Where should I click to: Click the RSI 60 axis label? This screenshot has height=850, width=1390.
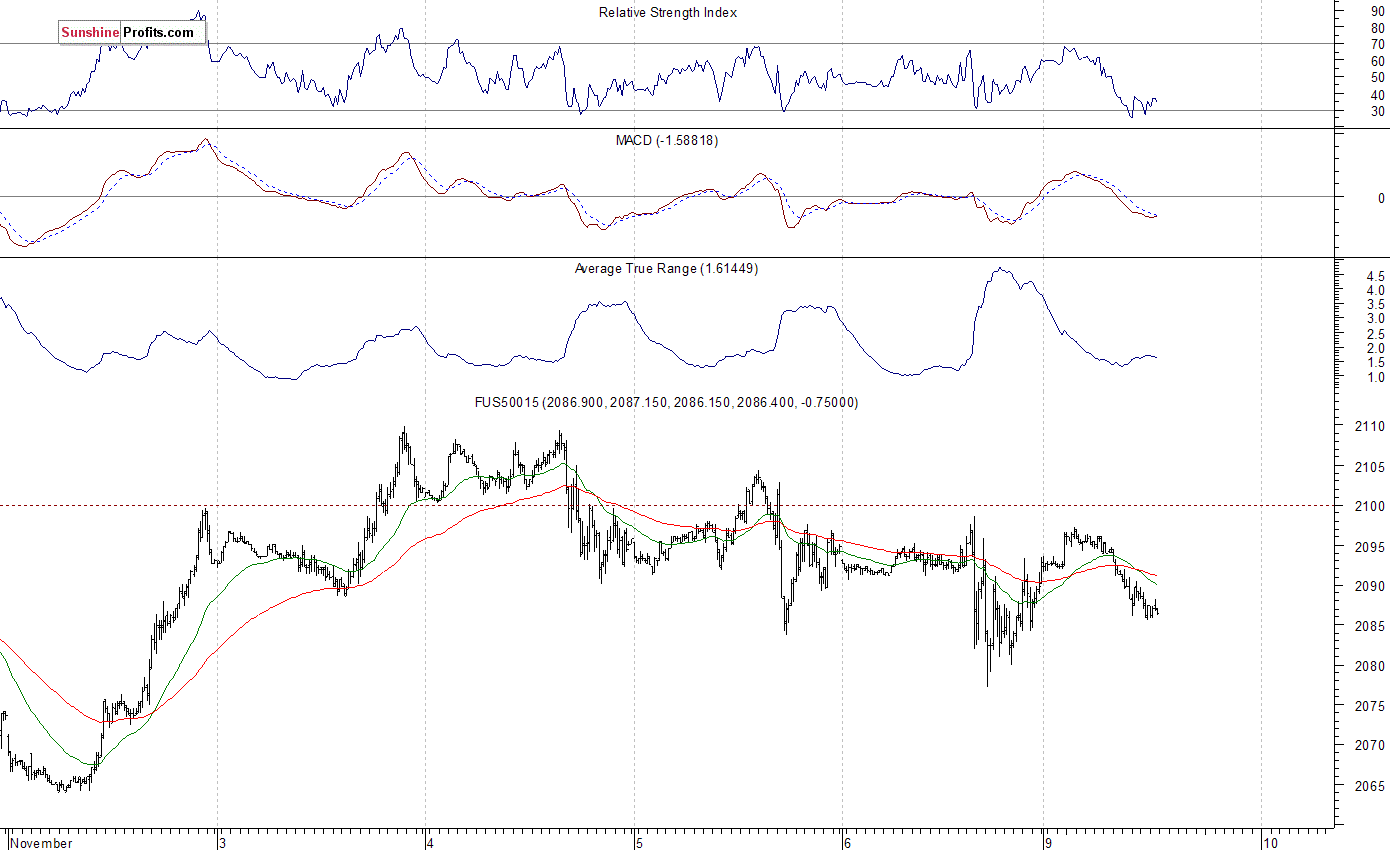(1377, 62)
